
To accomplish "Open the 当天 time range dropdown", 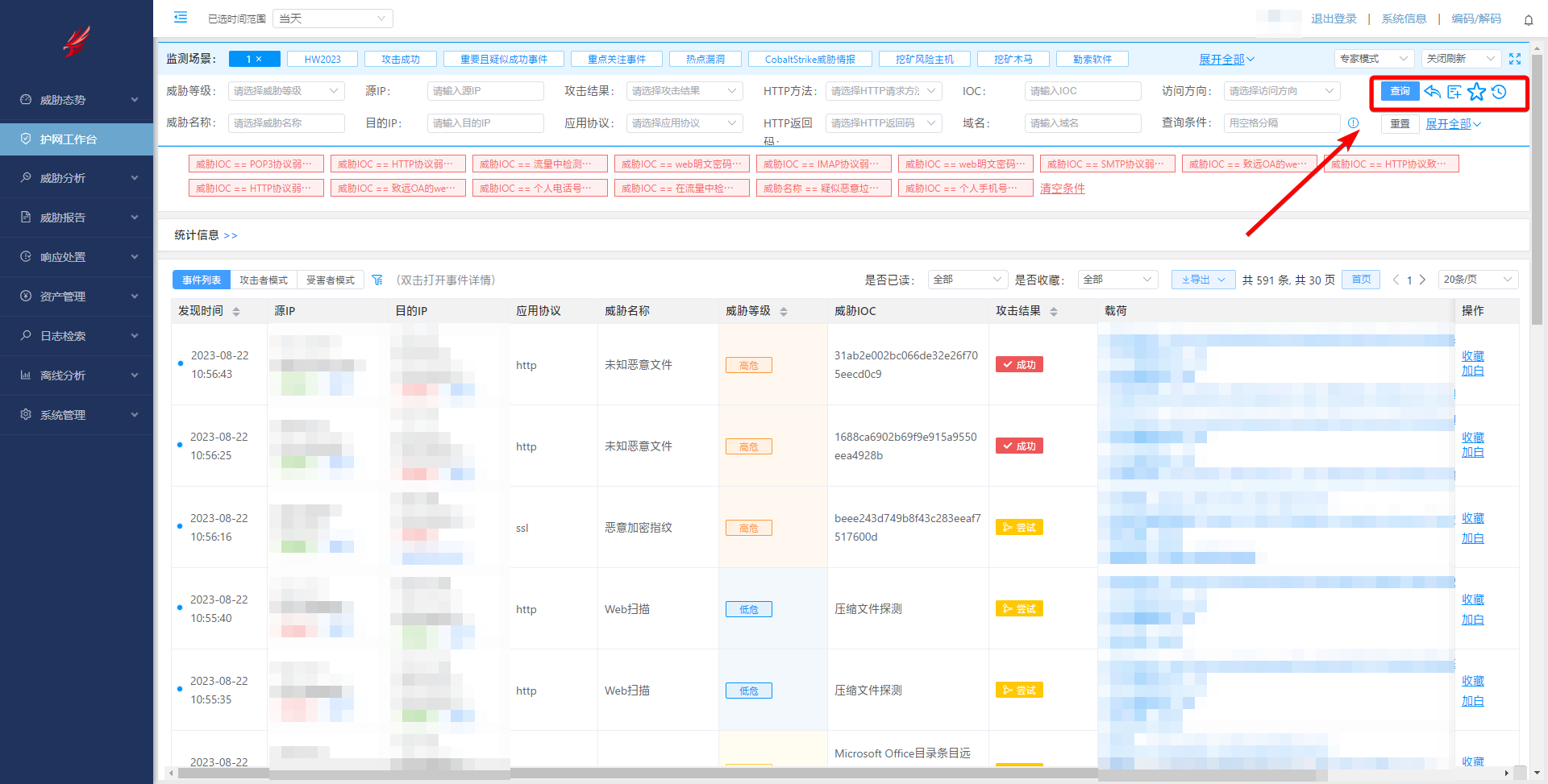I will pos(333,19).
